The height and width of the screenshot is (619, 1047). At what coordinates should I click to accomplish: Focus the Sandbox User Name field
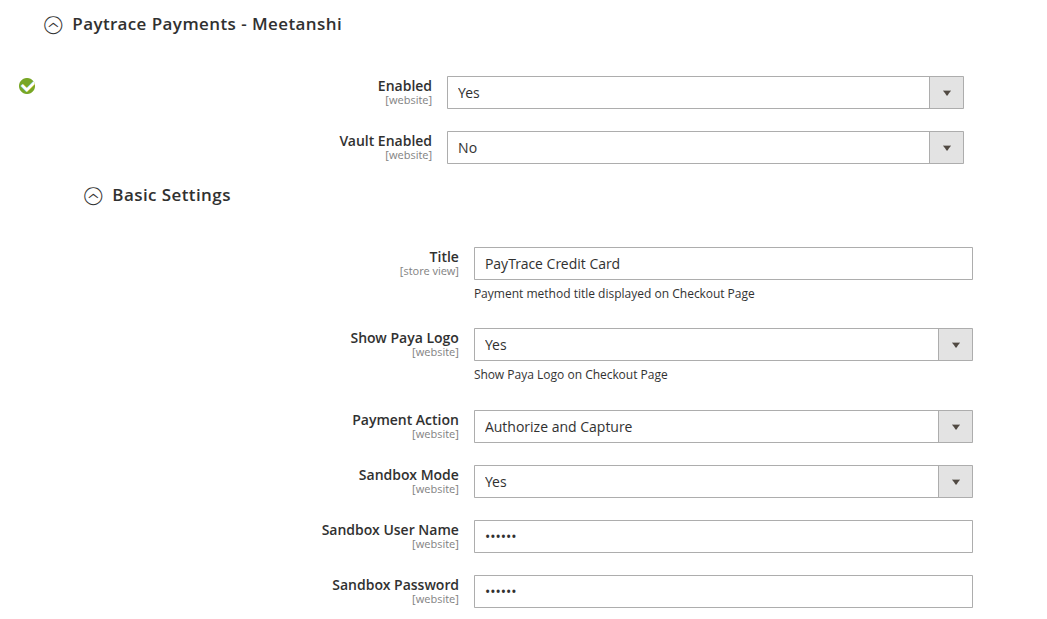pyautogui.click(x=723, y=536)
